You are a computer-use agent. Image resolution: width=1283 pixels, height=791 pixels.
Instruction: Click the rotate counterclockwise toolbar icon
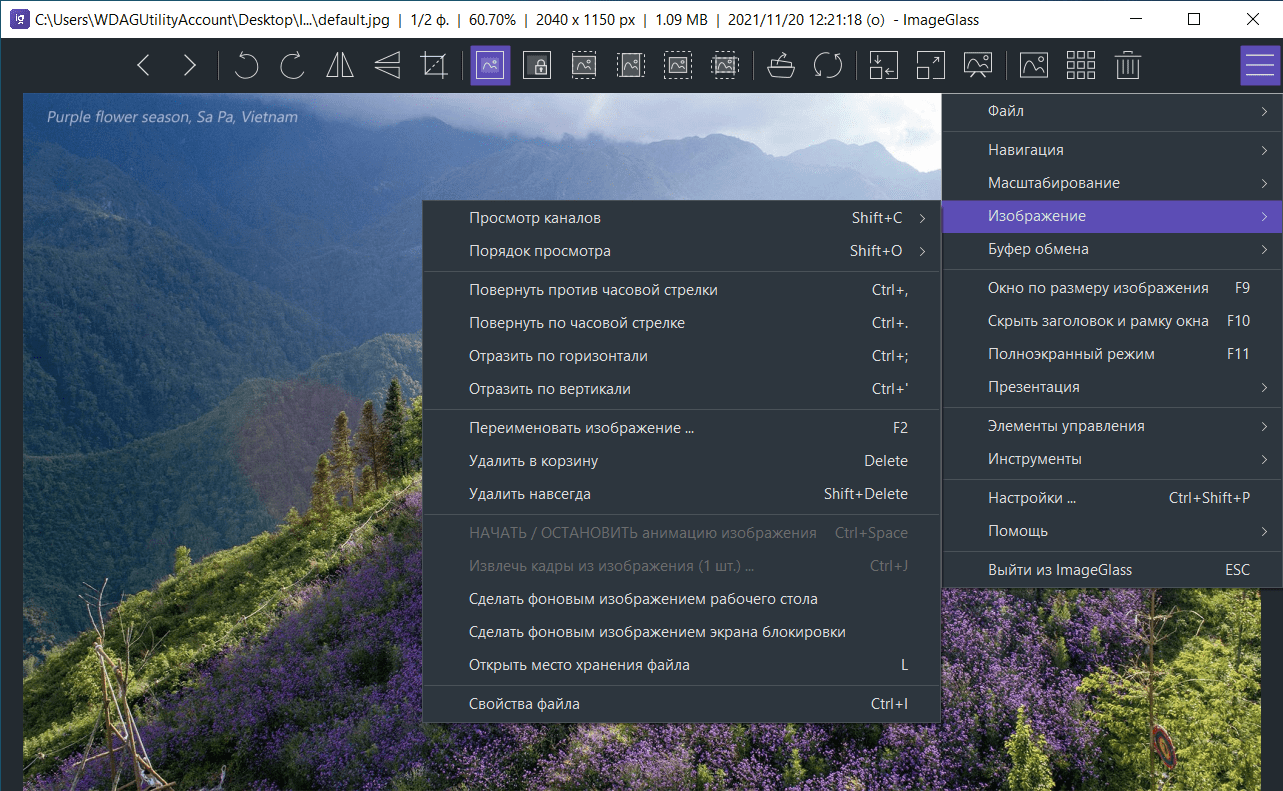(246, 66)
